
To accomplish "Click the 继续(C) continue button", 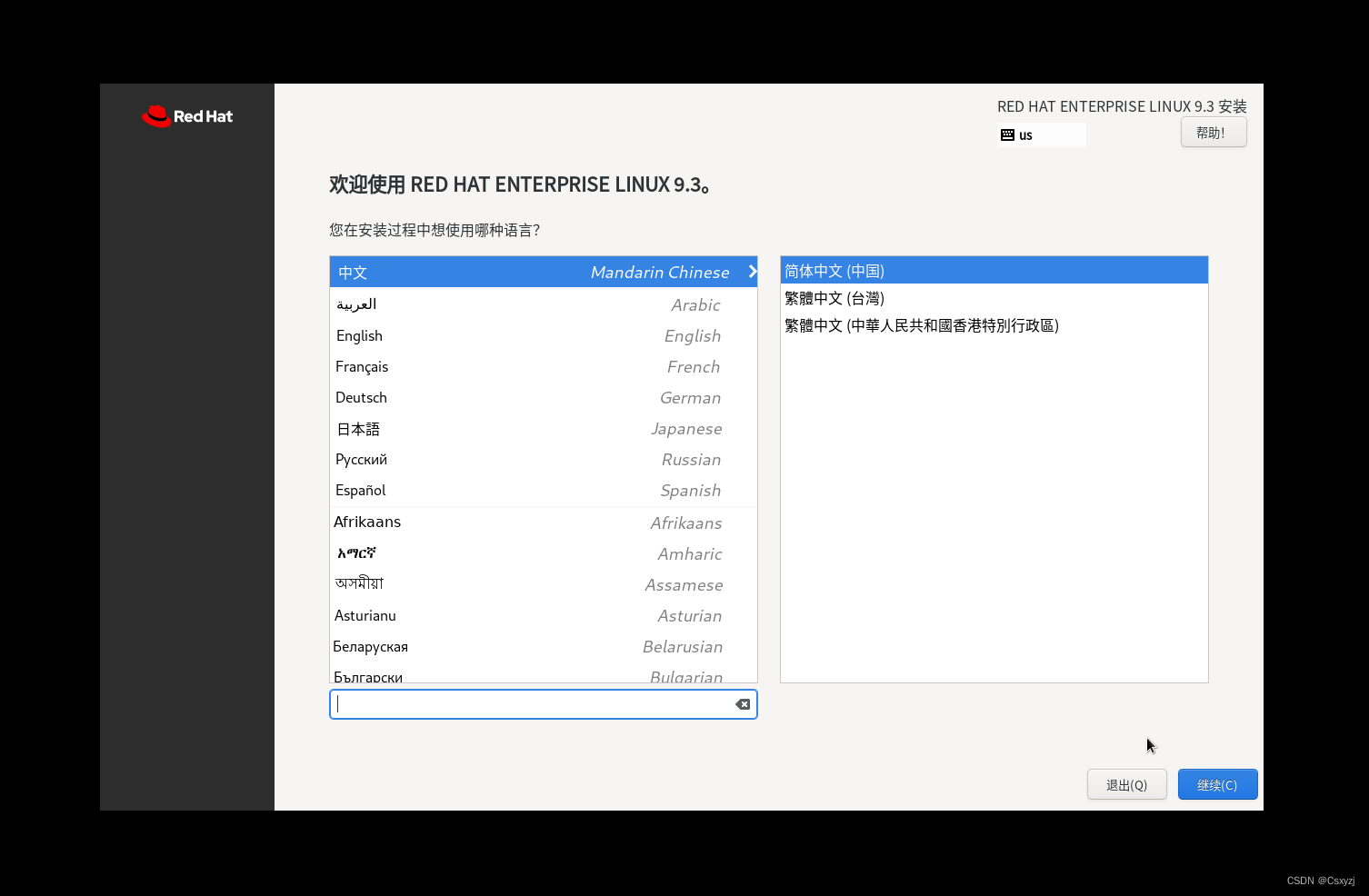I will (1217, 785).
